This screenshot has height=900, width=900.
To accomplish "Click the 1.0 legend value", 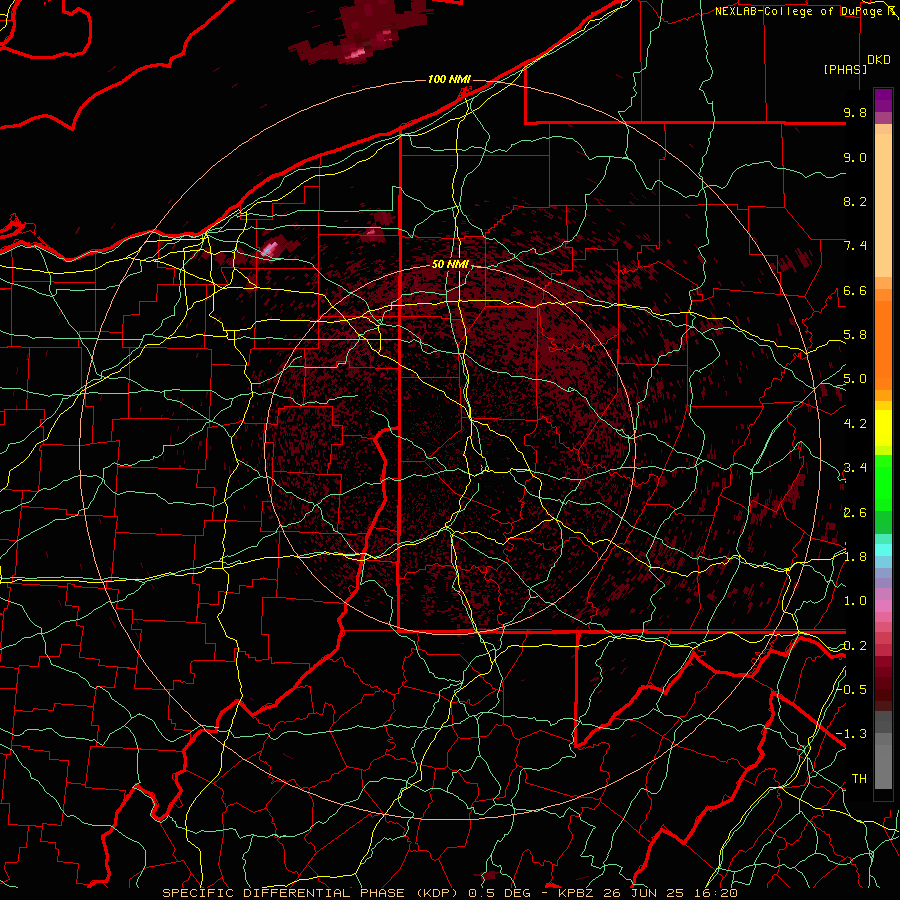I will click(x=855, y=601).
